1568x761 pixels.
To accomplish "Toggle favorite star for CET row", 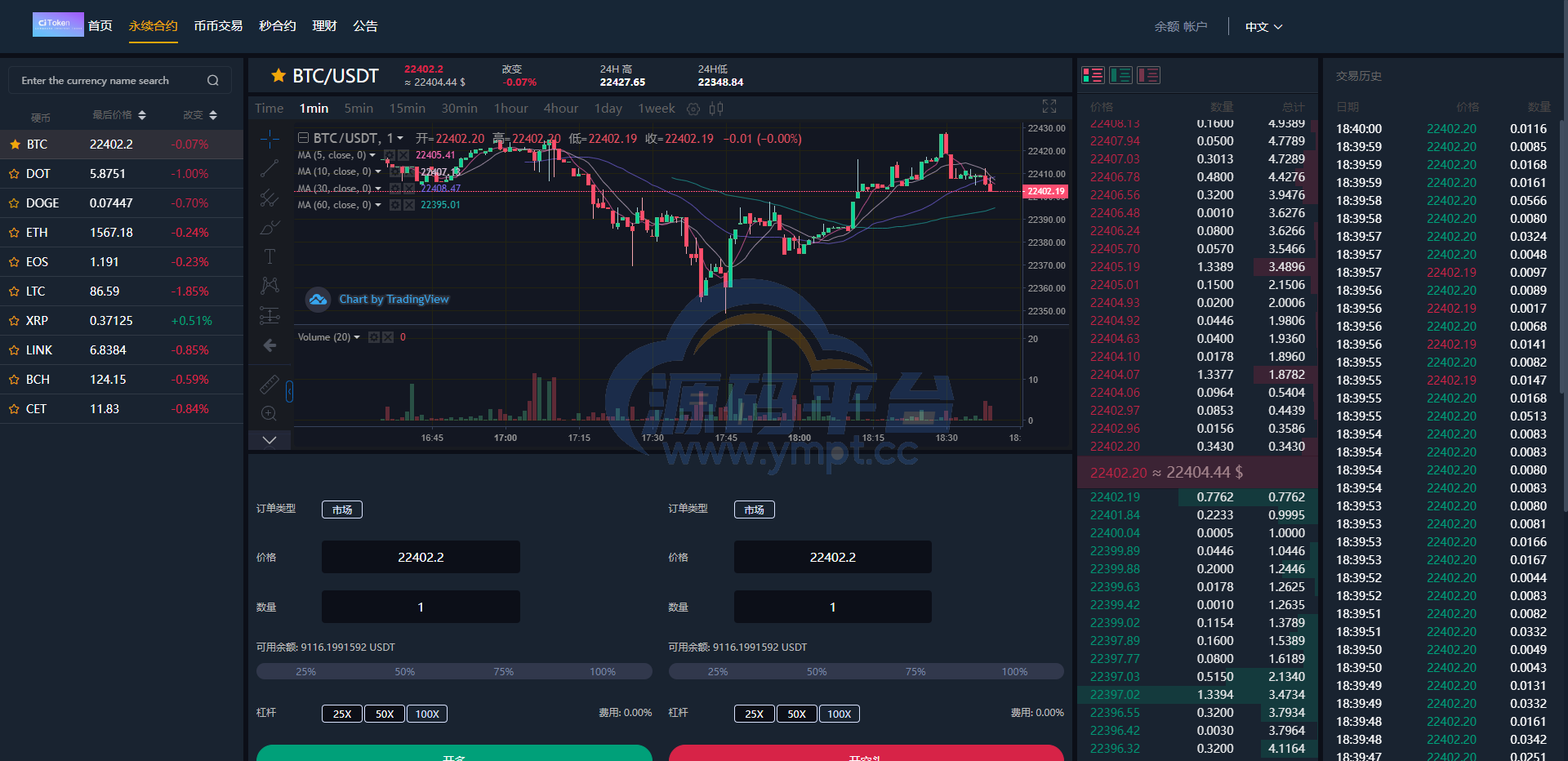I will coord(15,409).
